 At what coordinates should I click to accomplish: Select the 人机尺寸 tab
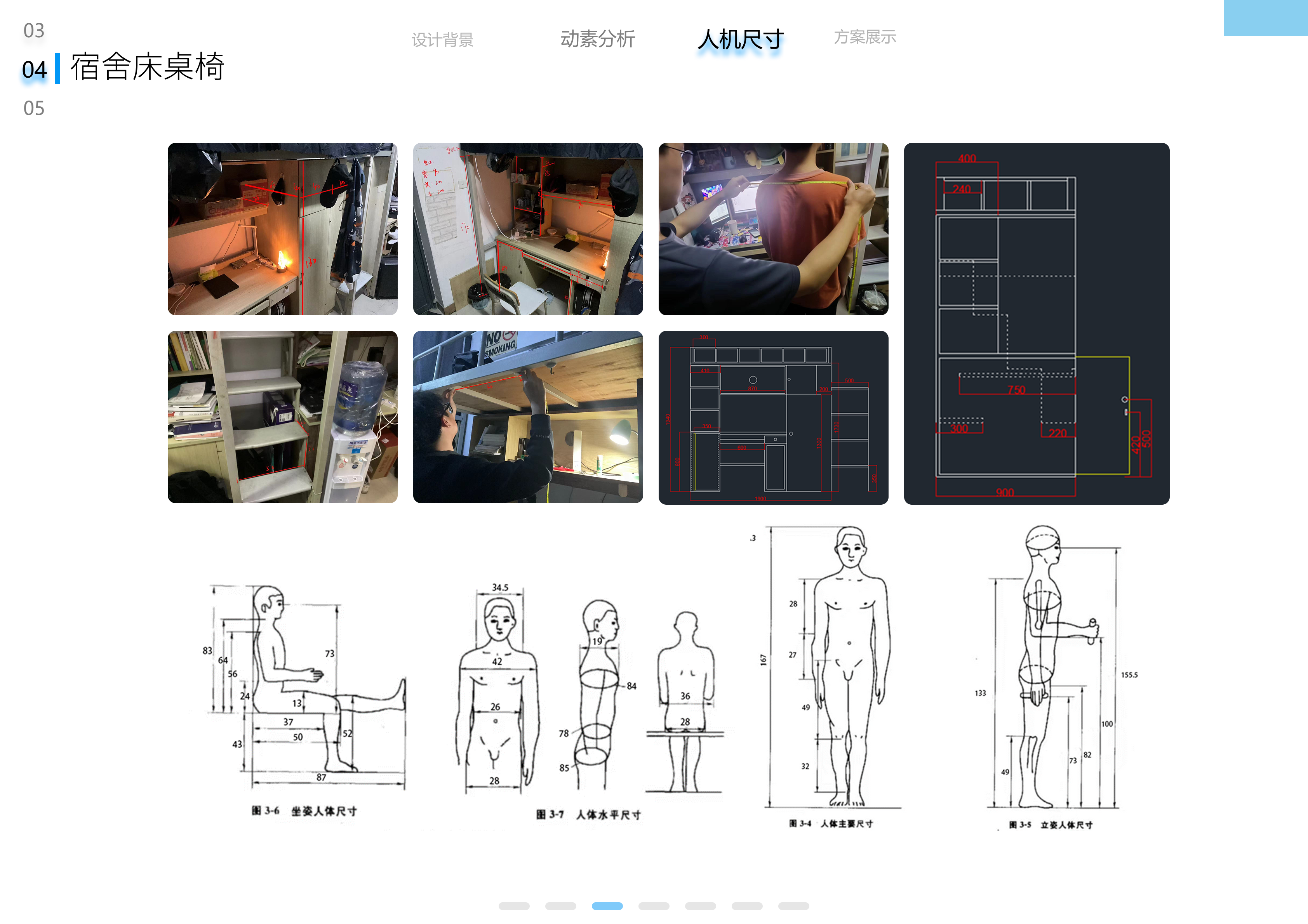tap(741, 40)
